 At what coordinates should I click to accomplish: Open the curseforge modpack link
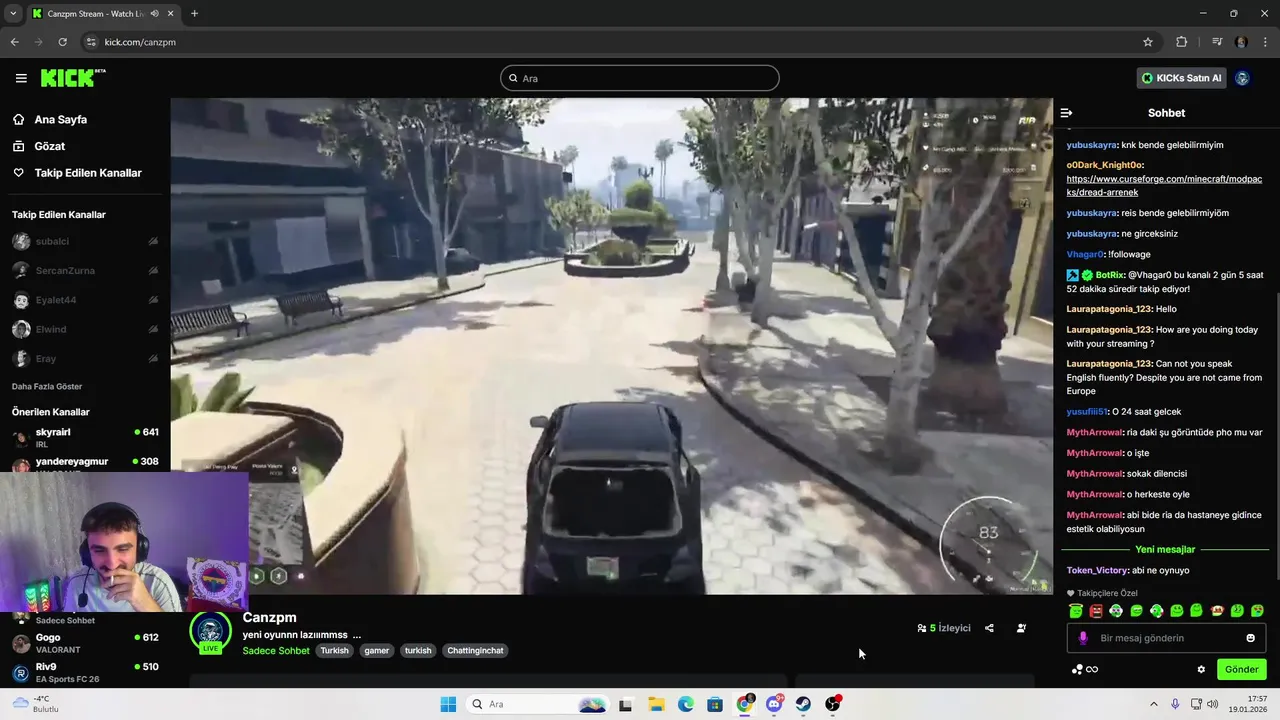tap(1164, 185)
